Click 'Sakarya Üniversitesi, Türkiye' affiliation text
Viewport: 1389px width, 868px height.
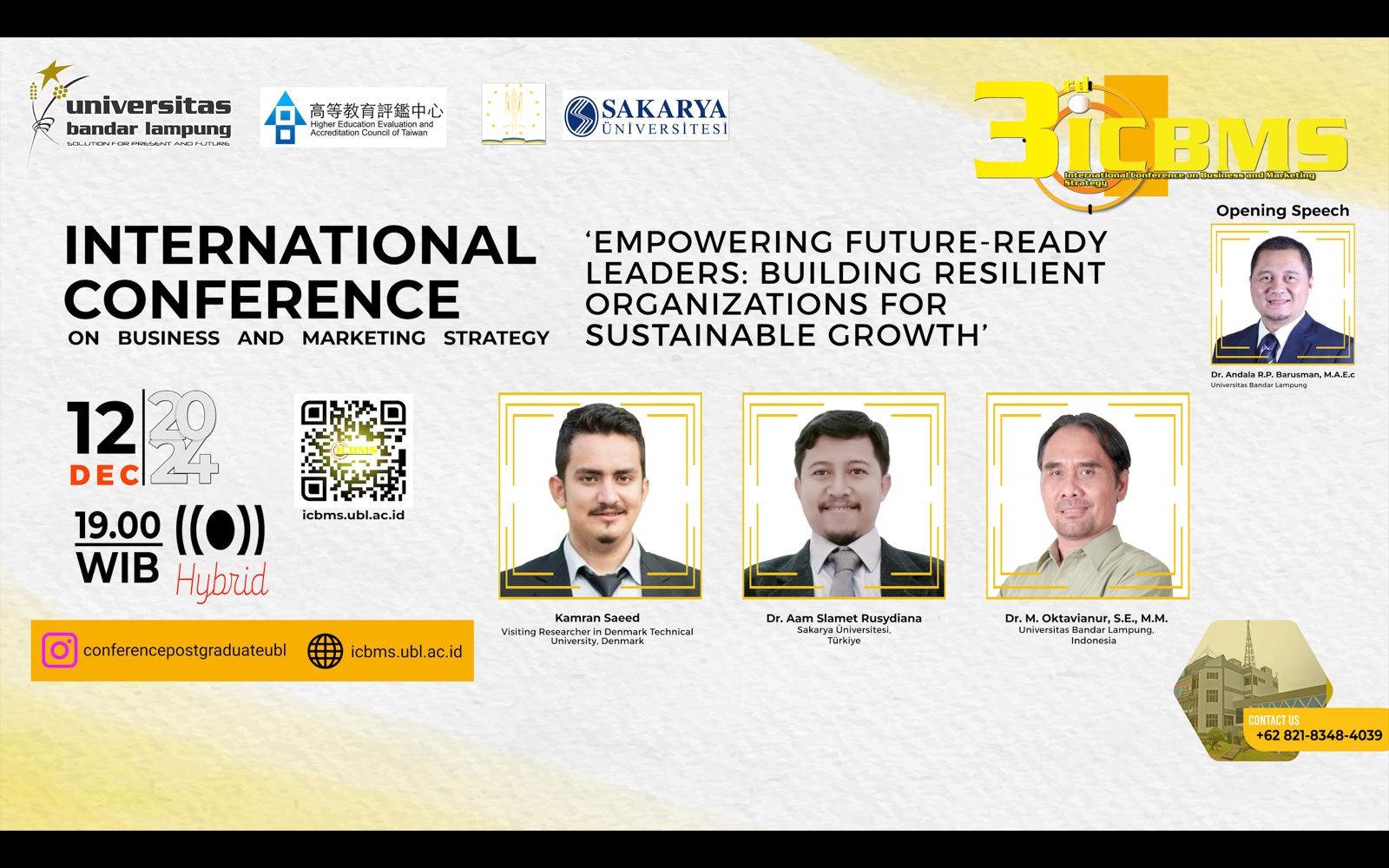click(x=844, y=635)
